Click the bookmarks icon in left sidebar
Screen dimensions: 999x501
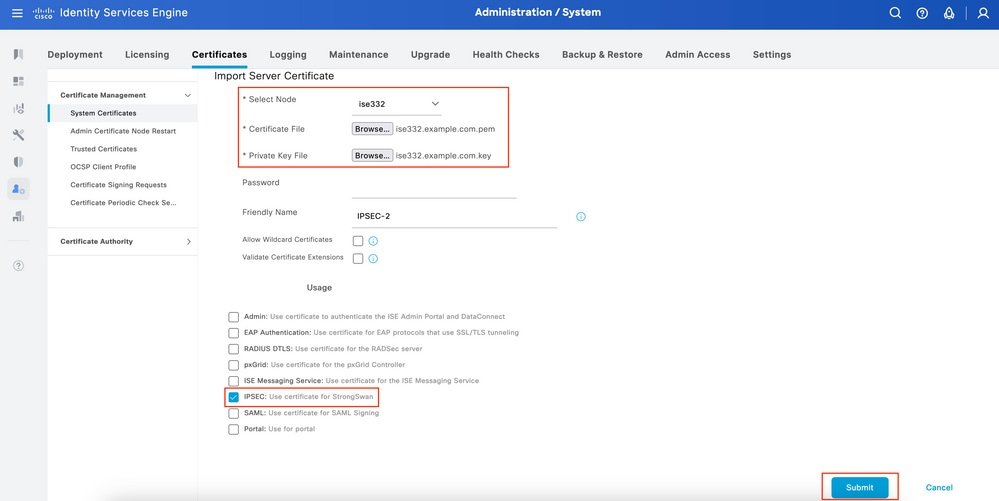pyautogui.click(x=18, y=54)
